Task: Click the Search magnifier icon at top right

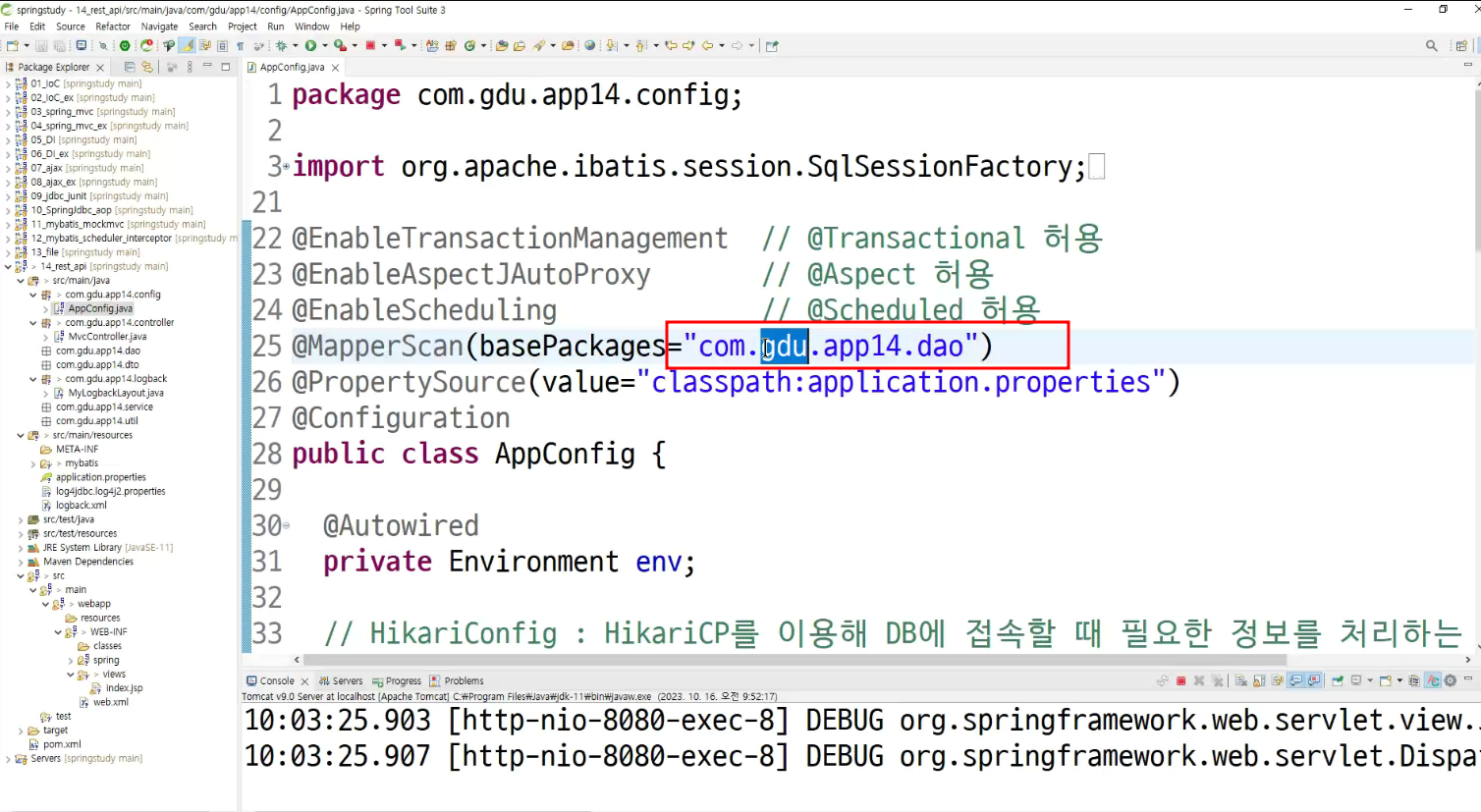Action: point(1432,45)
